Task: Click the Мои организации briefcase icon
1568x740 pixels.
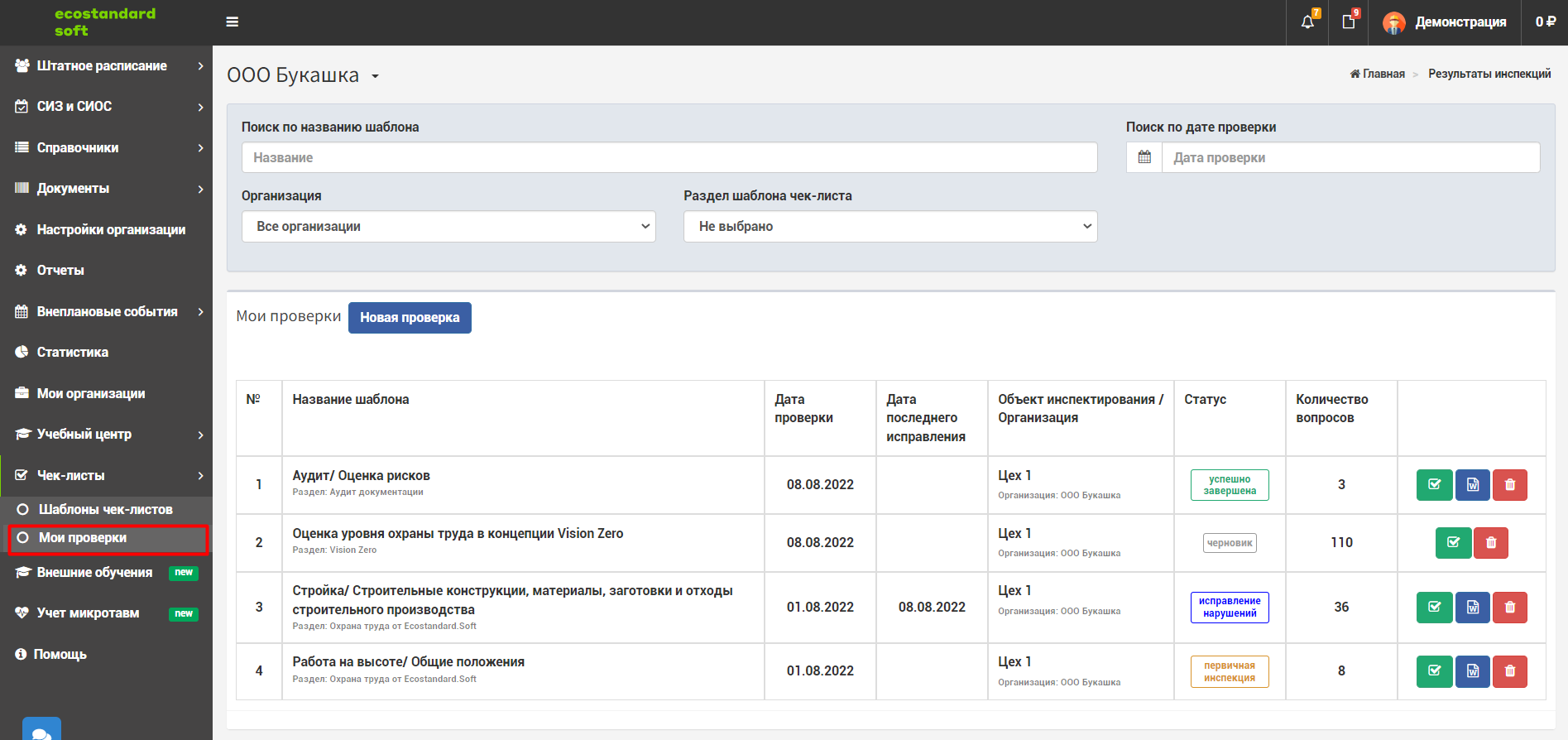Action: pos(22,393)
